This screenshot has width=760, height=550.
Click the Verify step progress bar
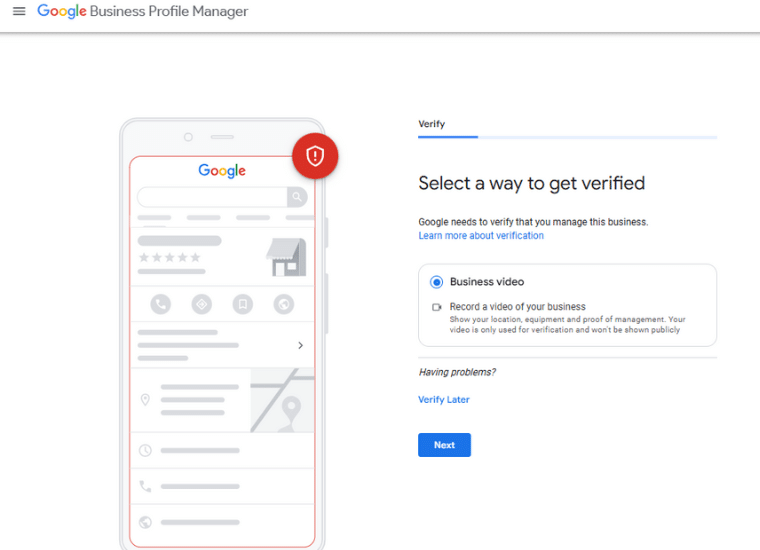[x=568, y=137]
